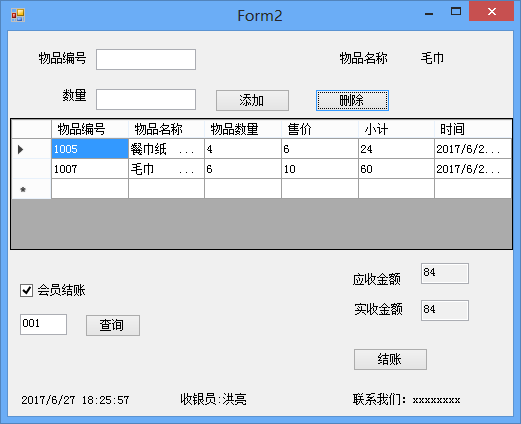521x424 pixels.
Task: Click the 毛巾 item name cell in table
Action: [x=166, y=169]
